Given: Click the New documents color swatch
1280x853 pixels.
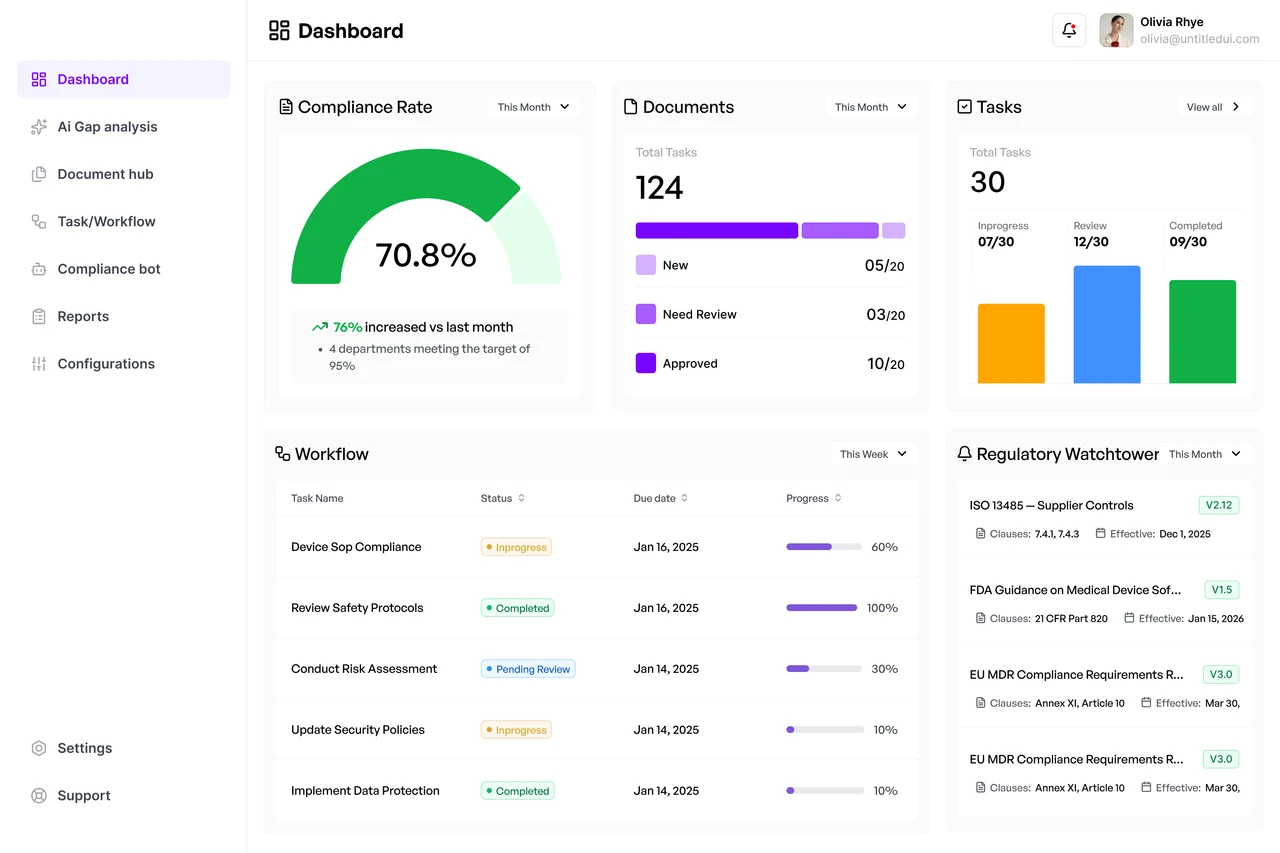Looking at the screenshot, I should [646, 265].
